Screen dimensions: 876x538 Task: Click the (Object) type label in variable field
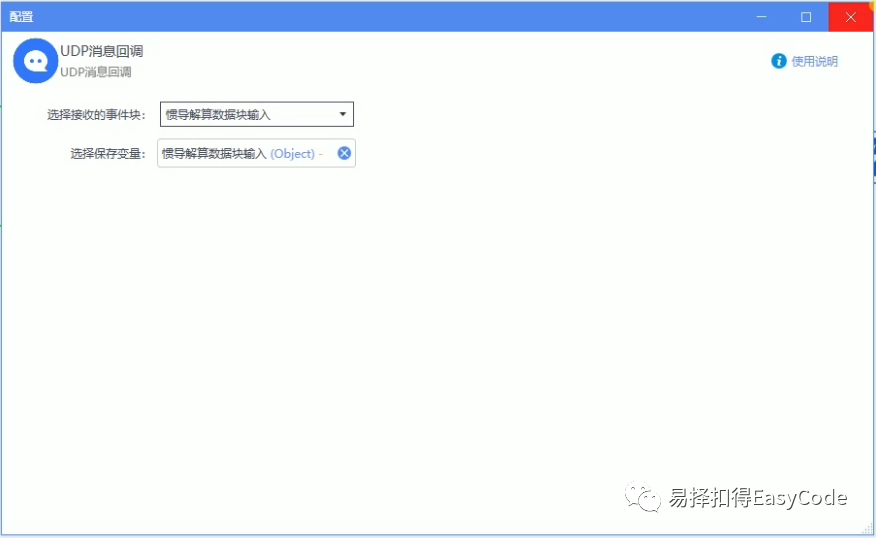(x=292, y=154)
